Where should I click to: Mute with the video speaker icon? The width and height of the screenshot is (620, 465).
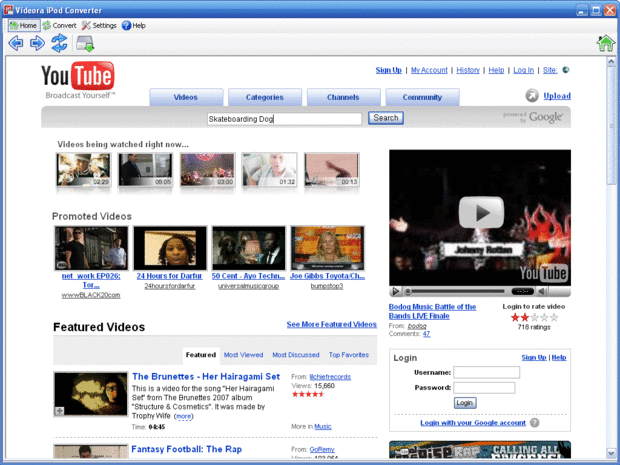point(542,291)
